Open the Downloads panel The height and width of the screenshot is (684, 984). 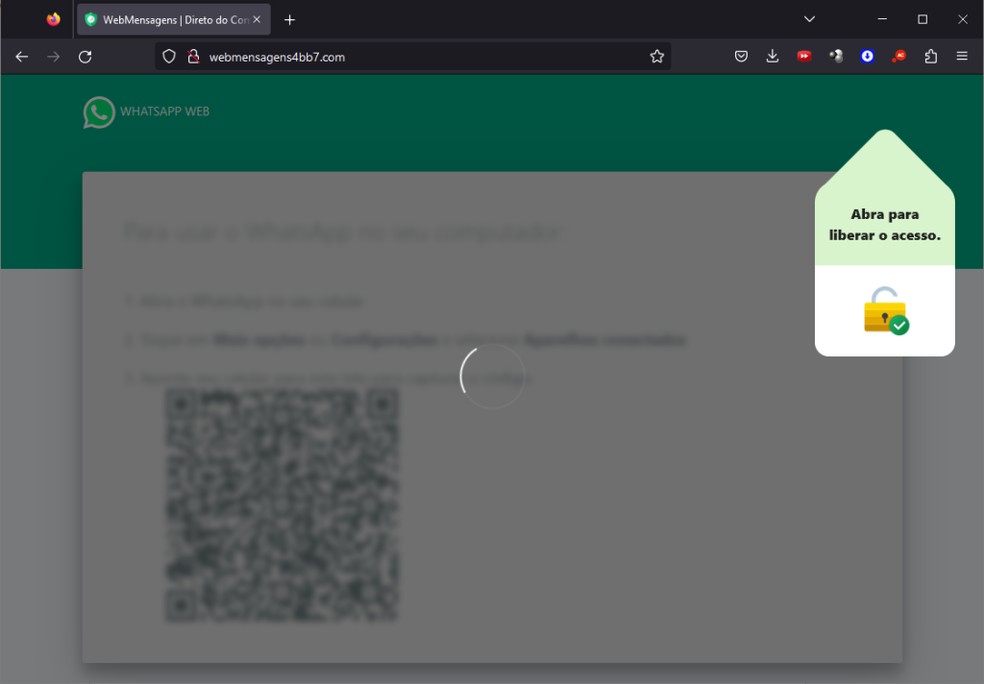(x=772, y=56)
